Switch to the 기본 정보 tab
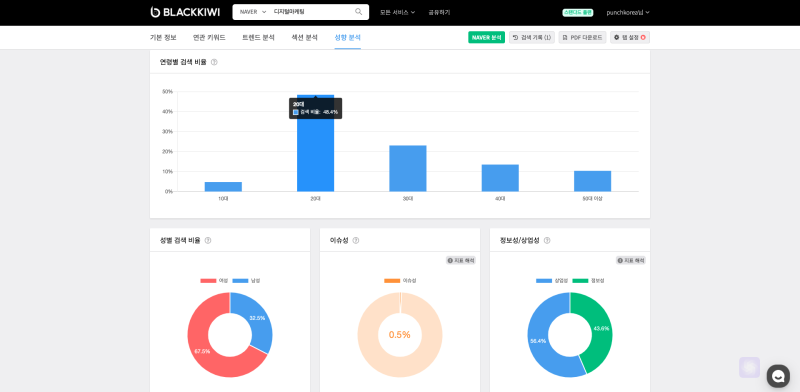 (x=163, y=37)
